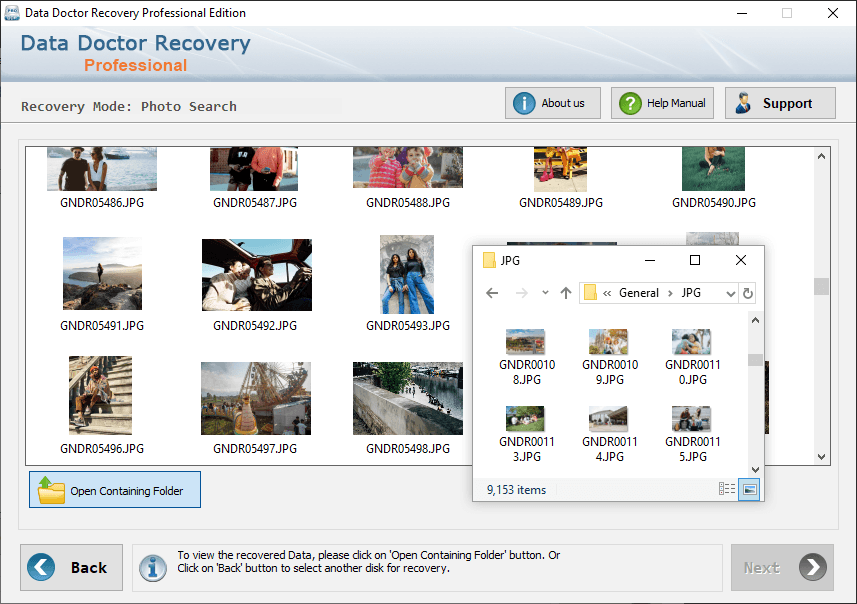Select GNDR00109.JPG in explorer

609,357
